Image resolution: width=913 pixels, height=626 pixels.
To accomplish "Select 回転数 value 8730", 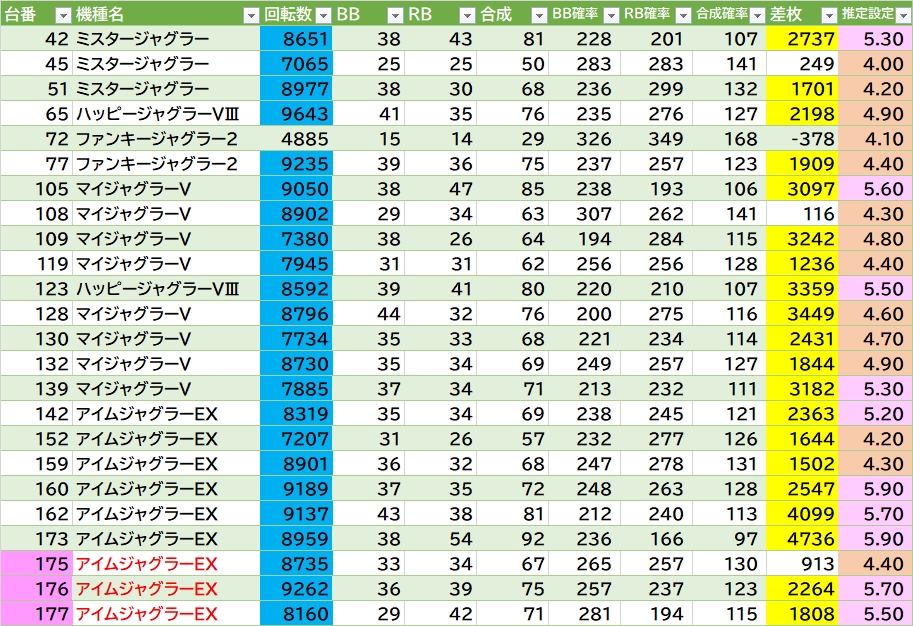I will (296, 364).
